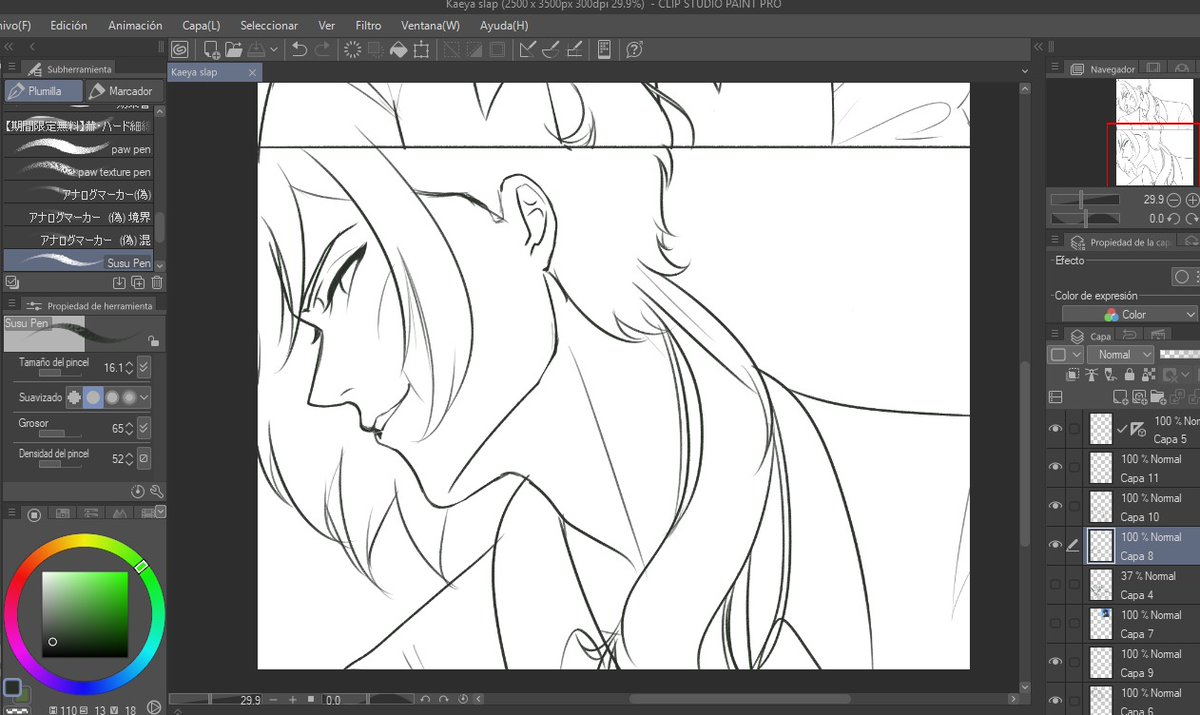Image resolution: width=1200 pixels, height=715 pixels.
Task: Zoom out in Navigator with minus icon
Action: [x=1174, y=200]
